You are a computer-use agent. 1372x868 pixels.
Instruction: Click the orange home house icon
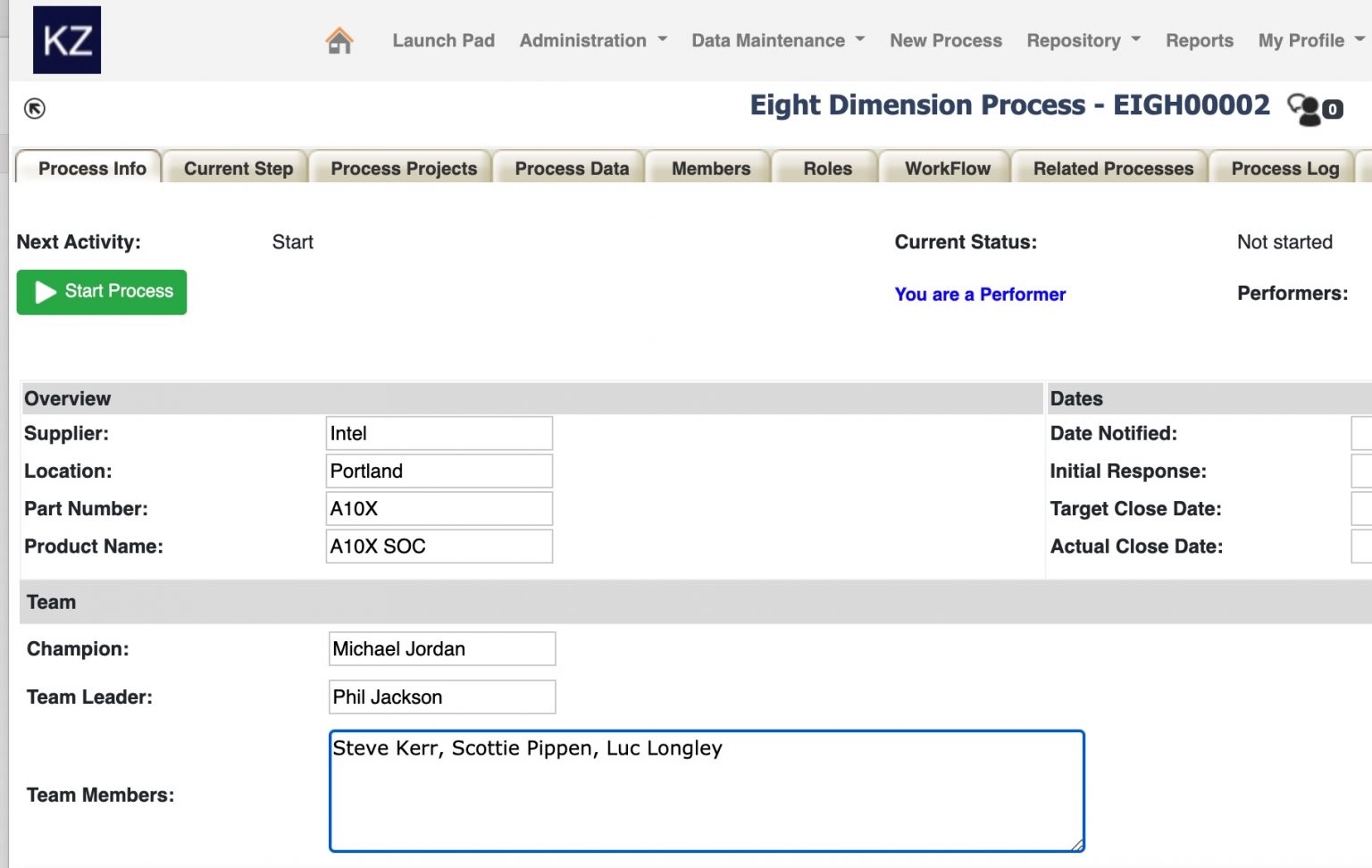(x=339, y=39)
